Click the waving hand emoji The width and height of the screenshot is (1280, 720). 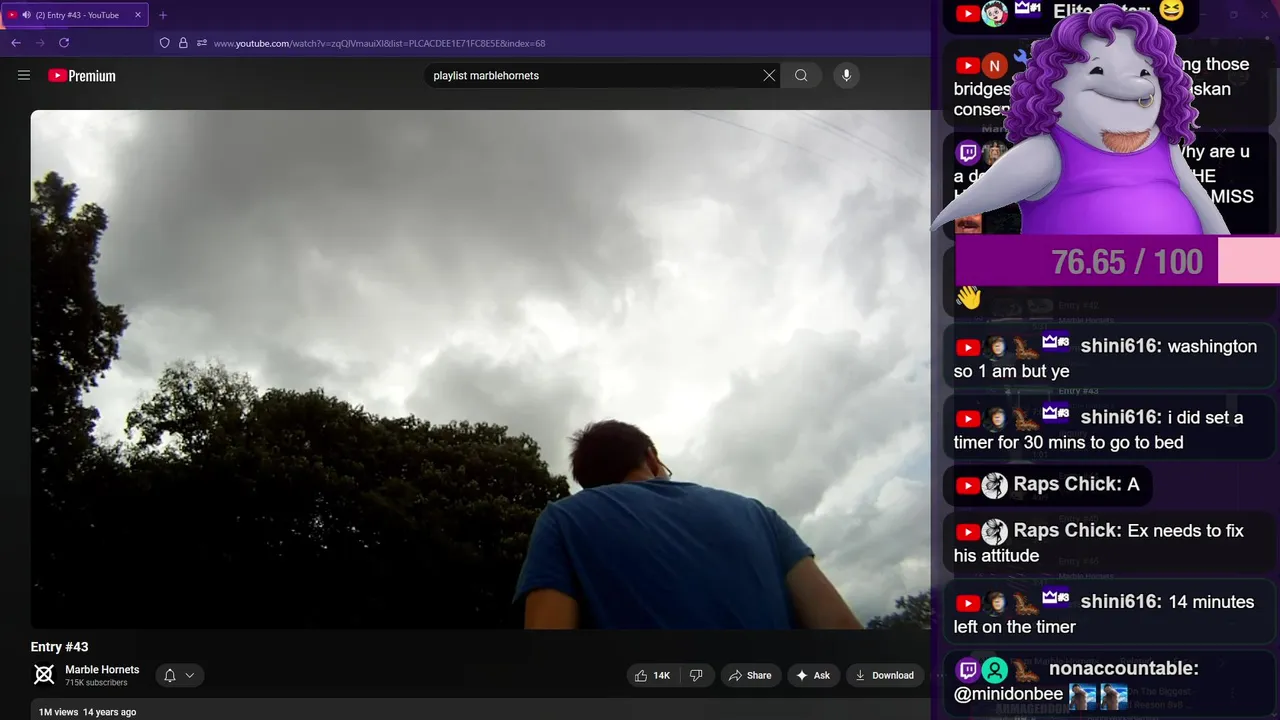click(968, 297)
